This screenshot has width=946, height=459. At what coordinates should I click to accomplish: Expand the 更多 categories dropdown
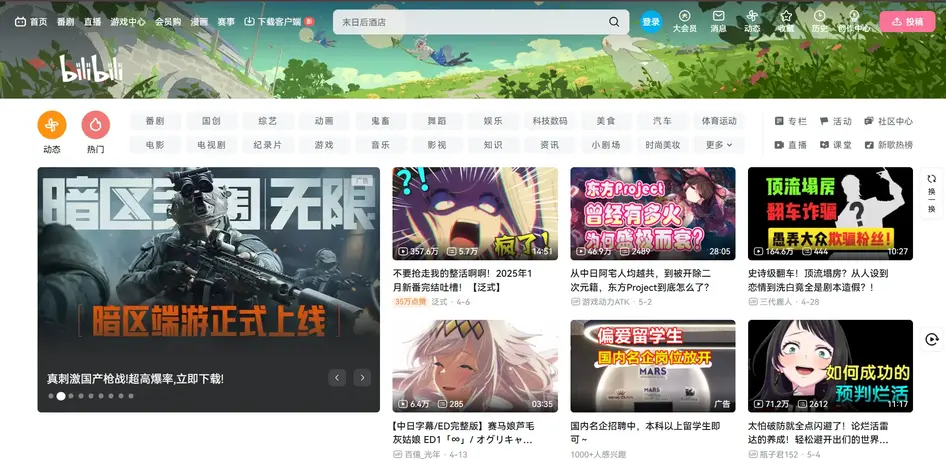coord(719,145)
